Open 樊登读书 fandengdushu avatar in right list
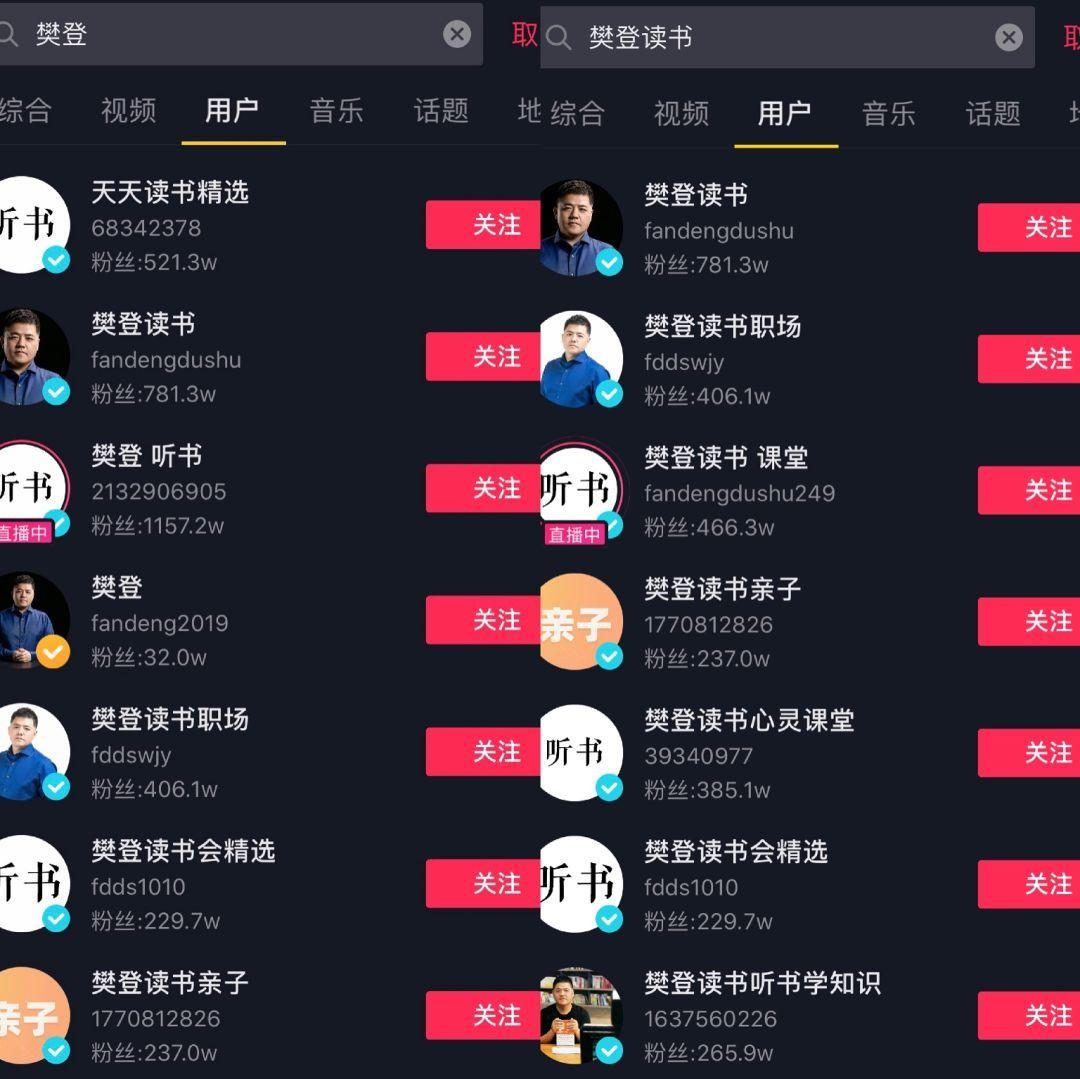Screen dimensions: 1080x1079 pos(581,228)
